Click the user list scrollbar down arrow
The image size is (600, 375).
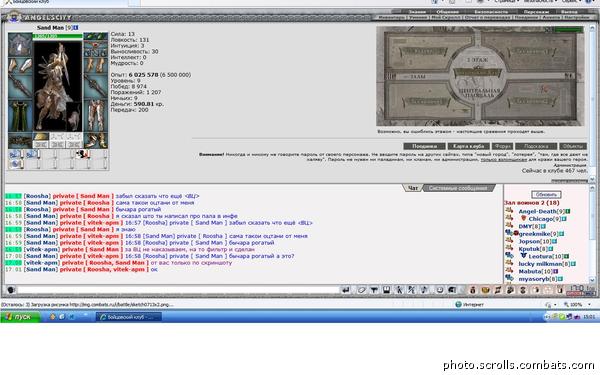coord(592,280)
